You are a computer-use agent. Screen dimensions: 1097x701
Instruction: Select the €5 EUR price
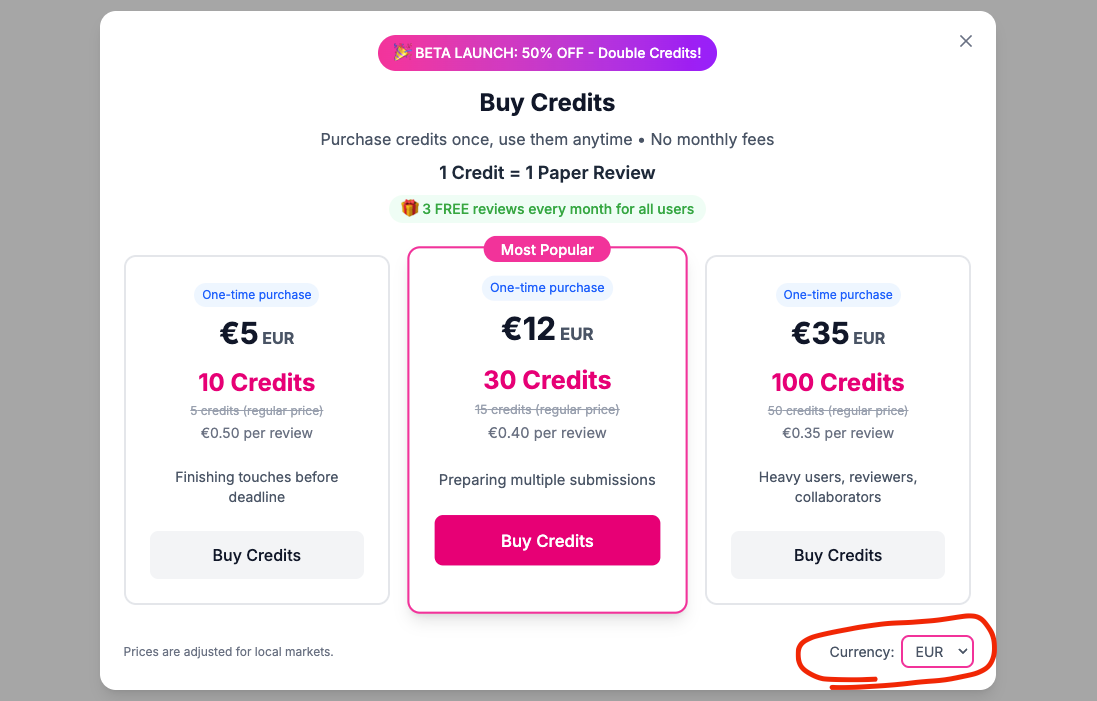tap(257, 334)
